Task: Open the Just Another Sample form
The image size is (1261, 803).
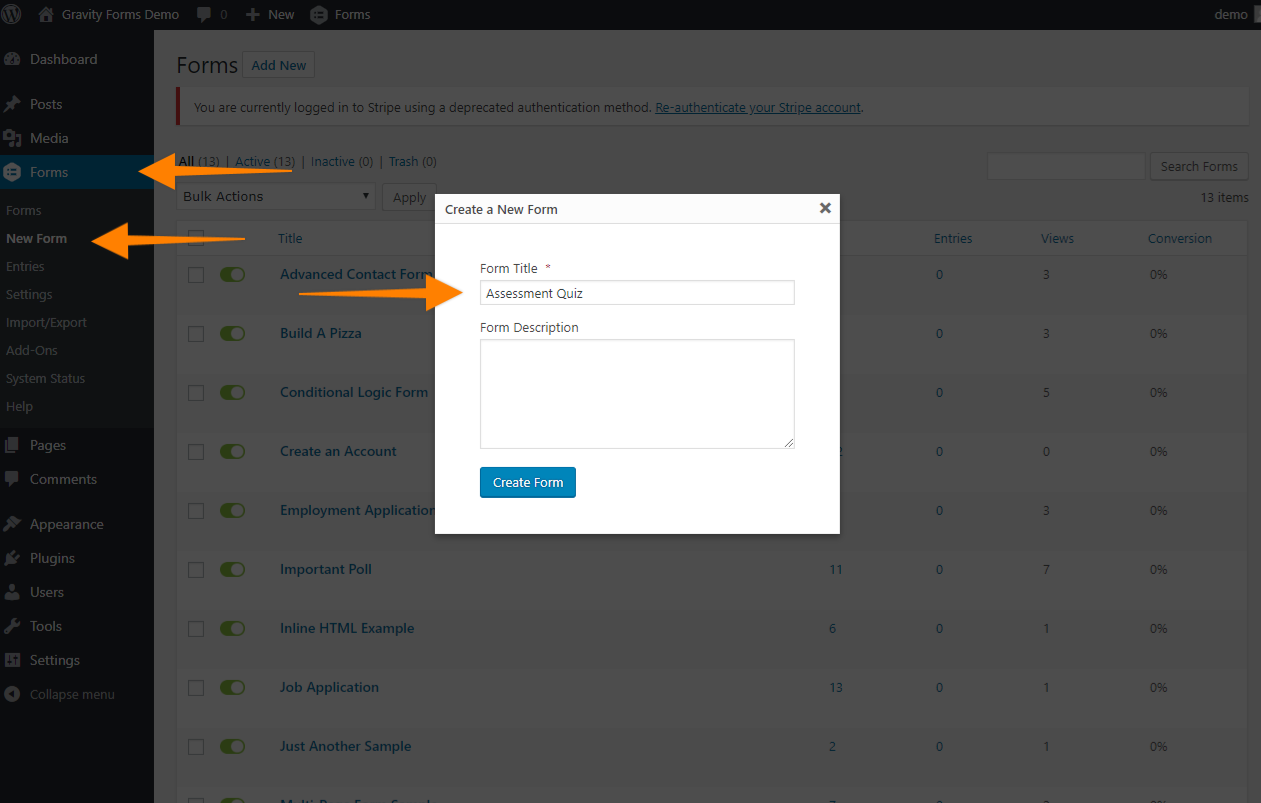Action: pyautogui.click(x=345, y=746)
